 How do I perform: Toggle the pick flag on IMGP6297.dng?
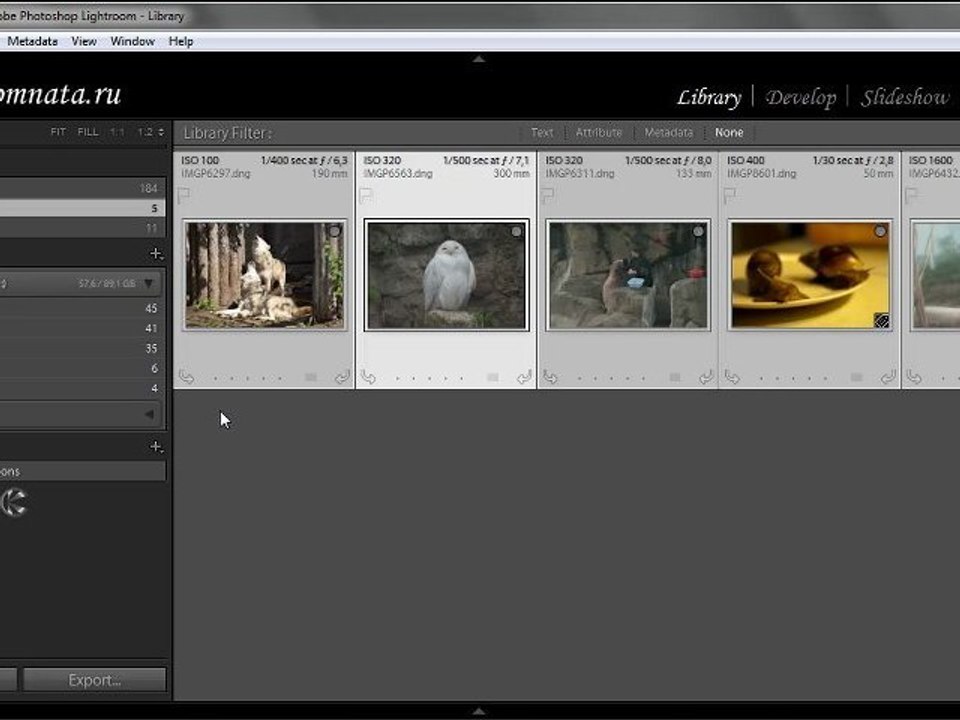(x=184, y=196)
